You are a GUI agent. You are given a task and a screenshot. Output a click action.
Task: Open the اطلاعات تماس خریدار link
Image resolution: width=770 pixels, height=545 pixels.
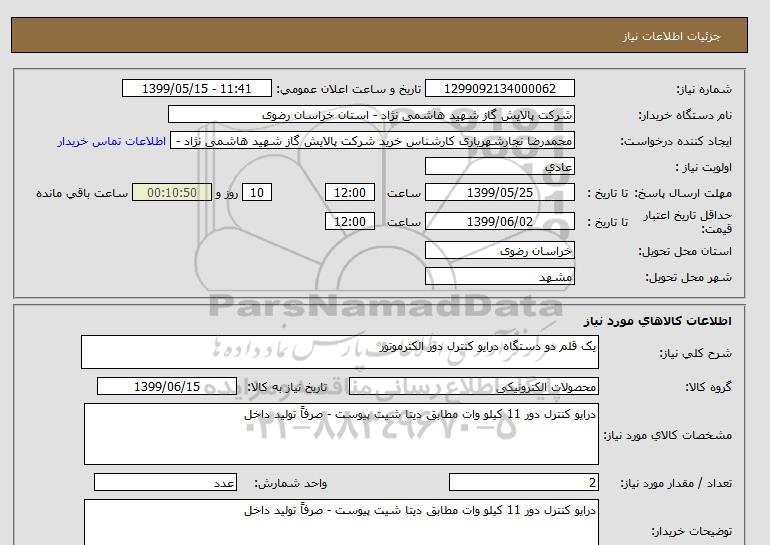pos(111,141)
